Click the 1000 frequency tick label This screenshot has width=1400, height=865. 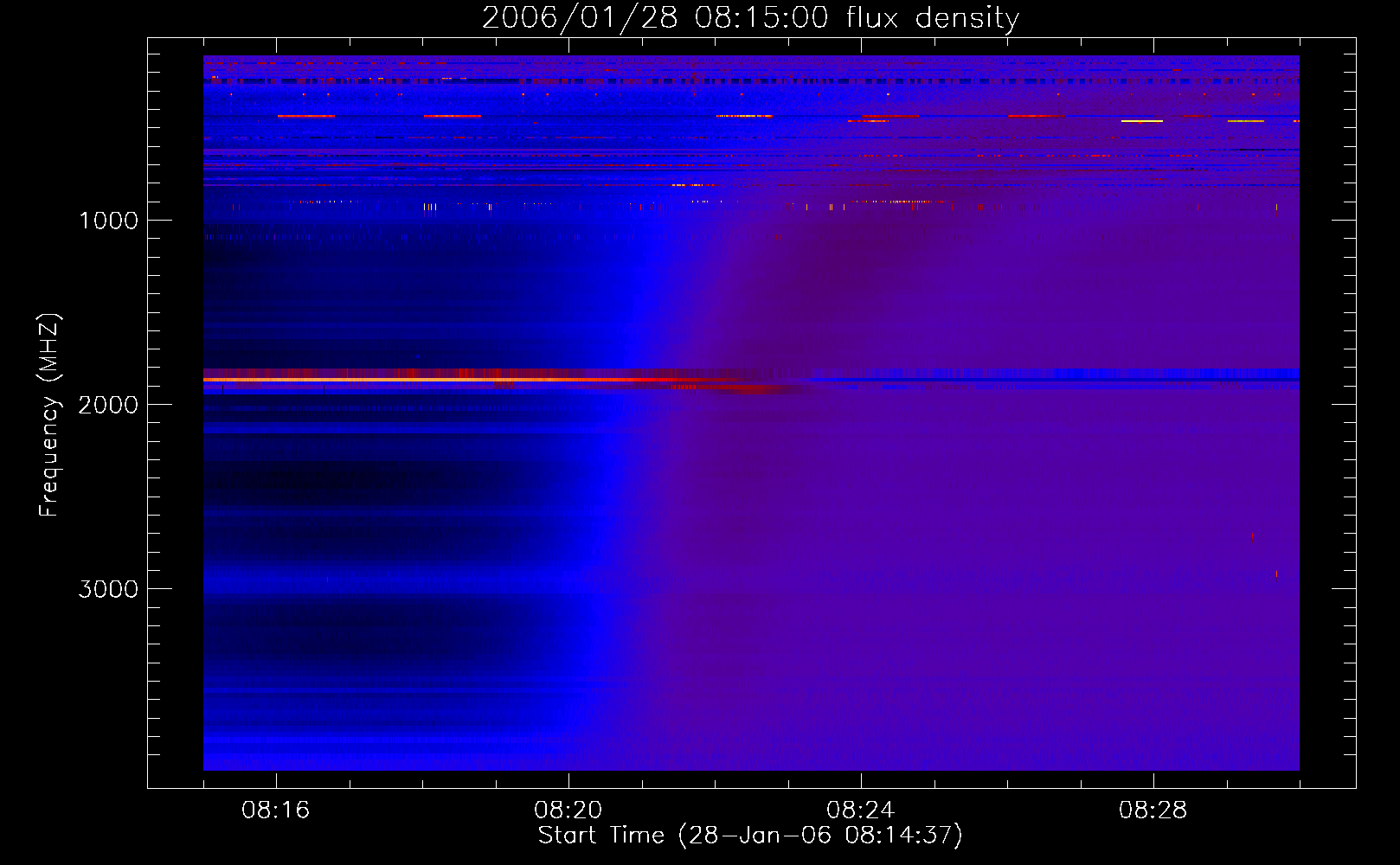(x=108, y=221)
